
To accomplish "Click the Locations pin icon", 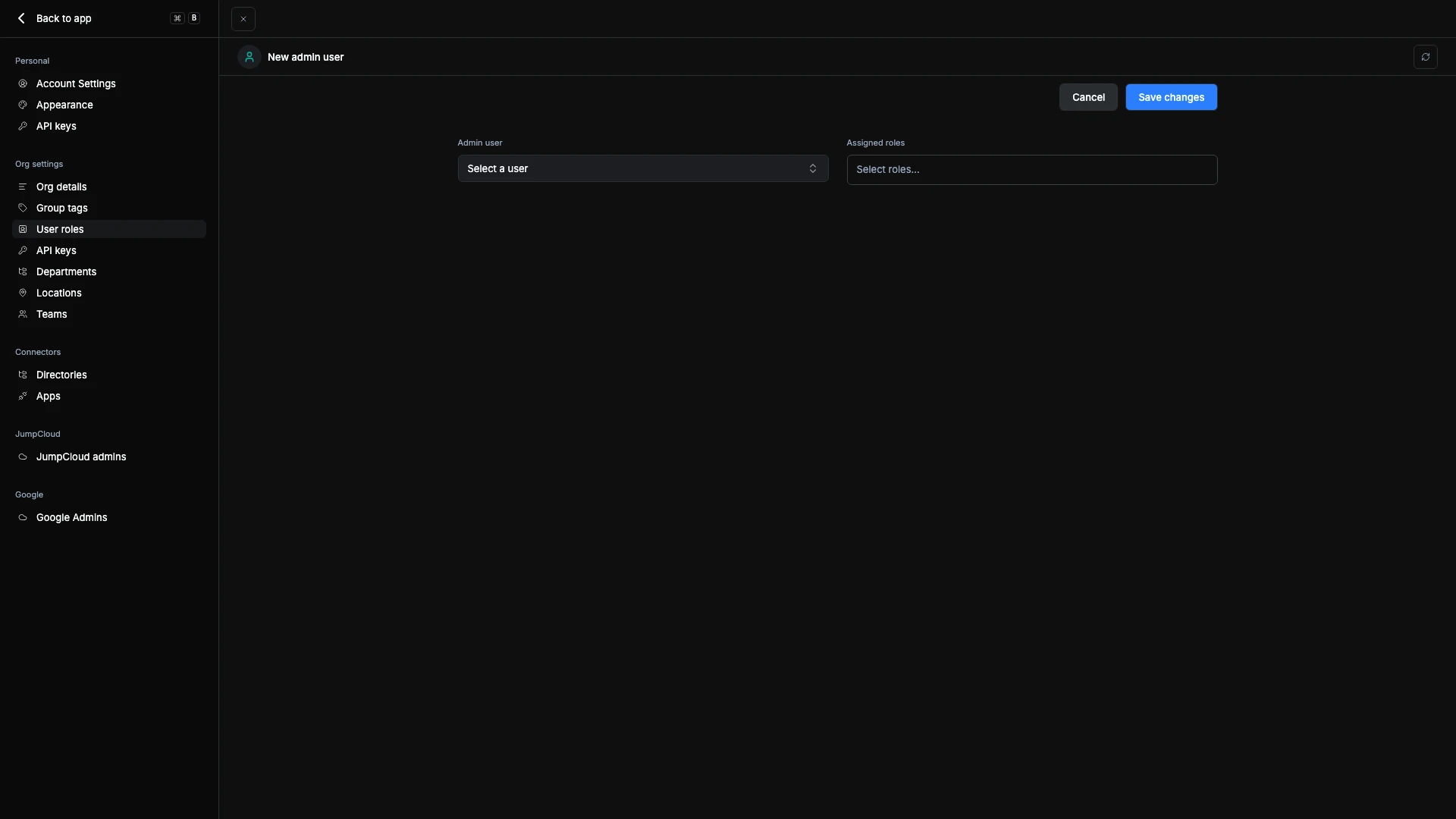I will tap(23, 293).
